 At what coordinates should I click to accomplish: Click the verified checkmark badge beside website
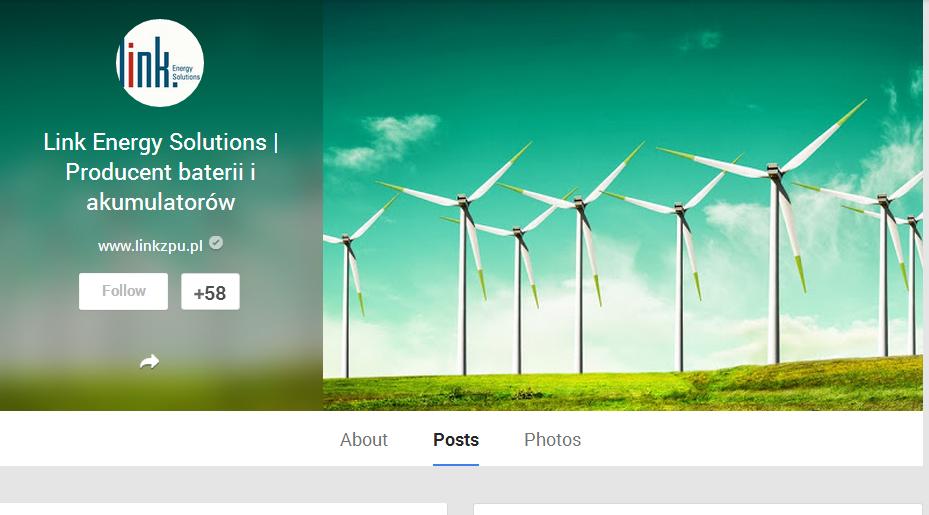216,243
